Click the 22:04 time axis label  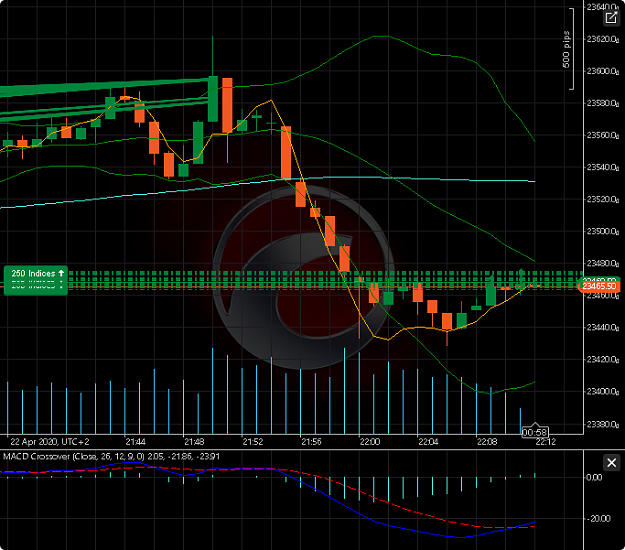[x=428, y=442]
